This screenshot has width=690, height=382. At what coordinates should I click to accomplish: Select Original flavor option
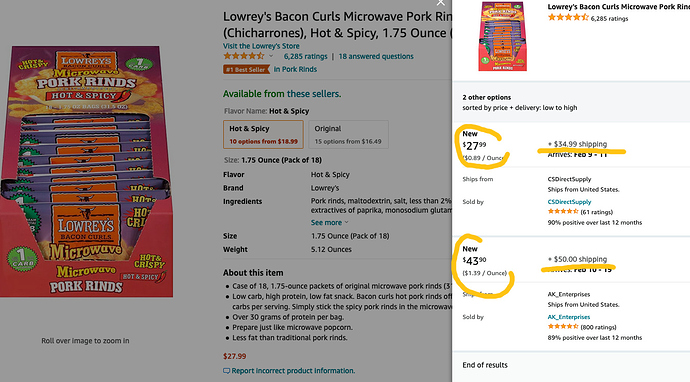(x=349, y=135)
